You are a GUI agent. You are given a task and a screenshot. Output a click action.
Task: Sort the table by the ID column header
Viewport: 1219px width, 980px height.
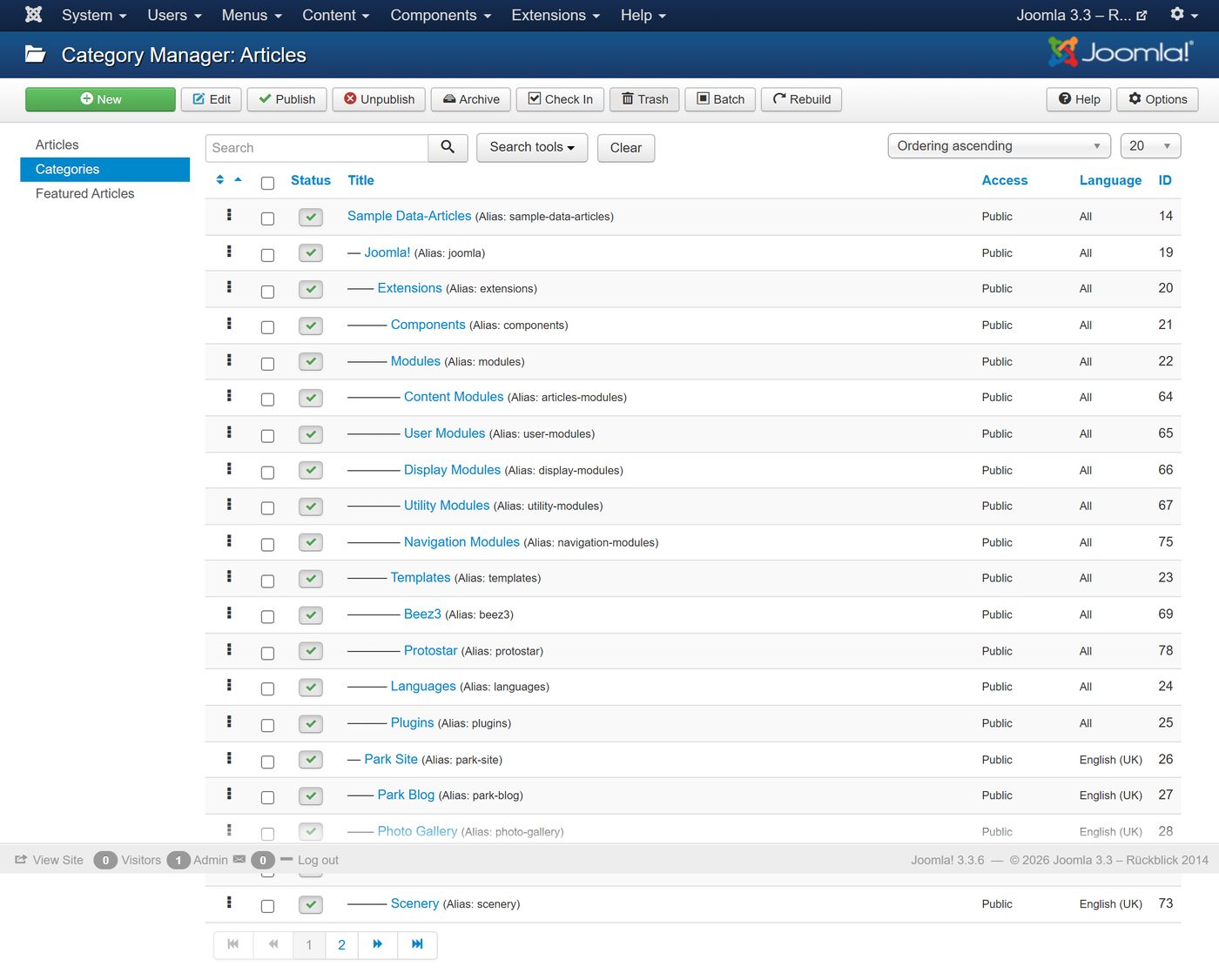[1165, 180]
